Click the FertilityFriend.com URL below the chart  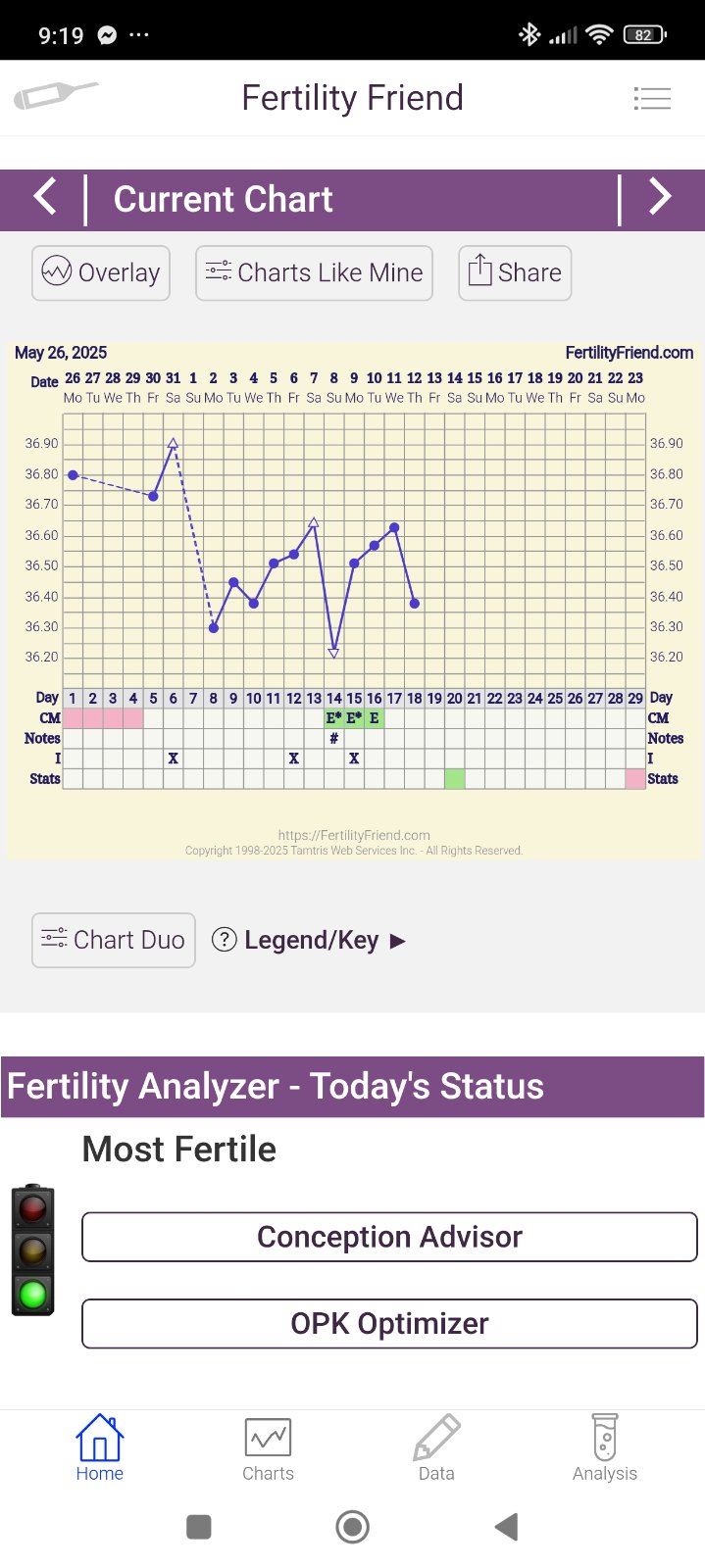tap(354, 836)
